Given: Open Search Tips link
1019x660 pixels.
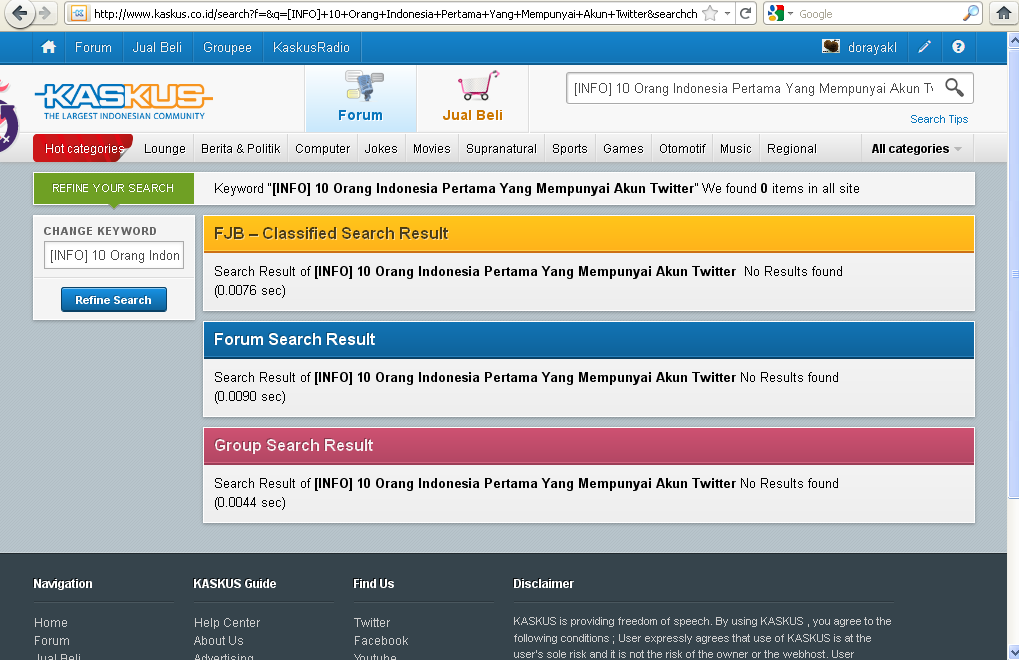Looking at the screenshot, I should 939,119.
